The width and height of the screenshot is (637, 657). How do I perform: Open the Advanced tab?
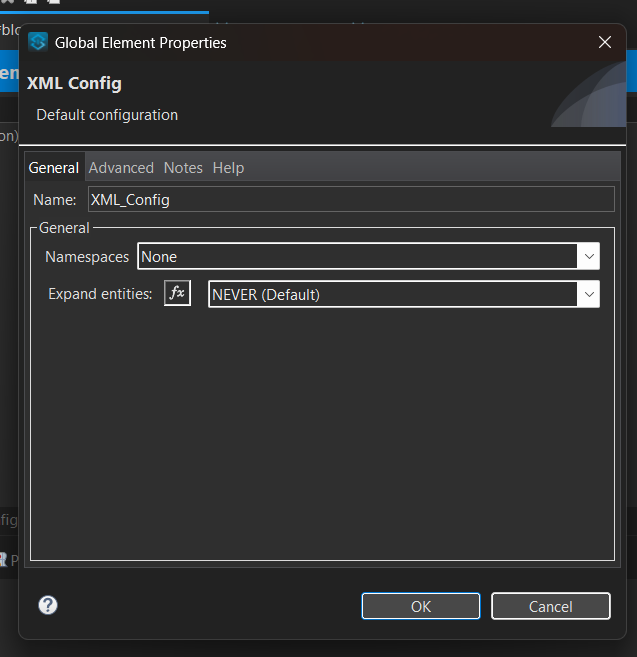tap(121, 168)
